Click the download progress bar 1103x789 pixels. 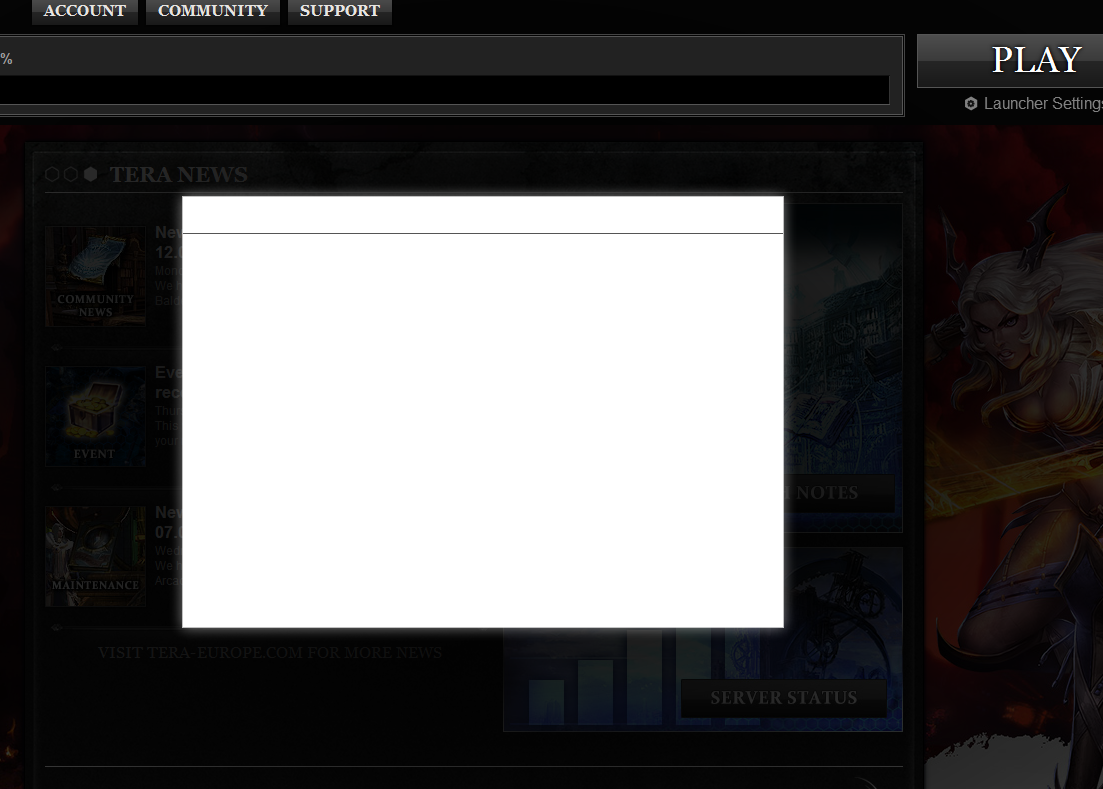(445, 90)
